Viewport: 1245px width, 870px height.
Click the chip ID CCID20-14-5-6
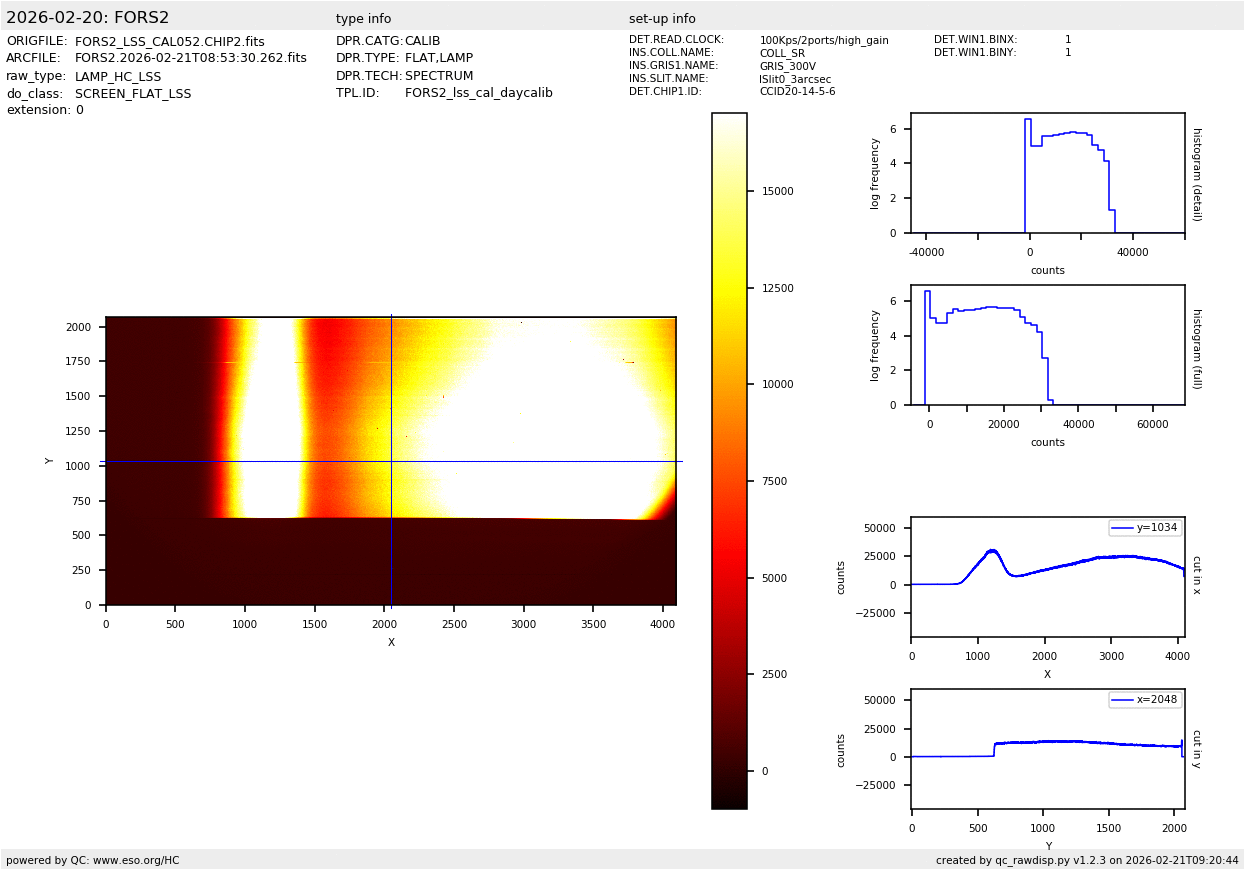797,92
